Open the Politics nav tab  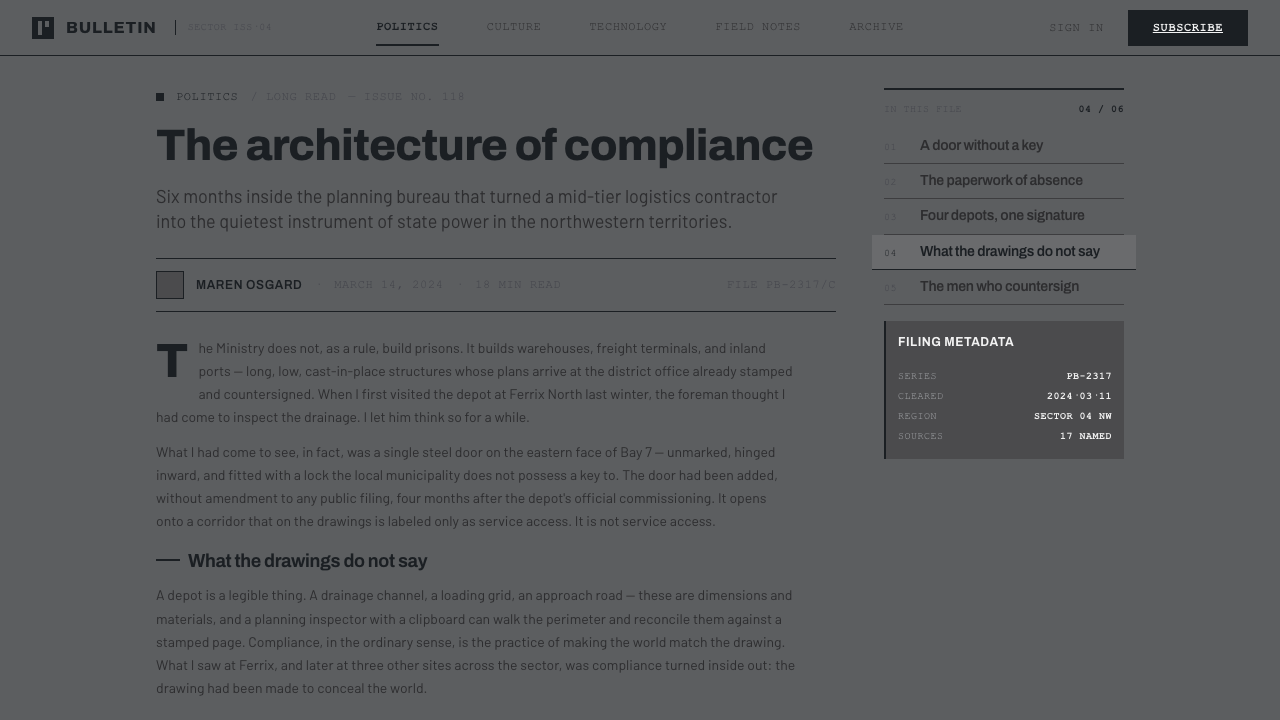click(407, 27)
